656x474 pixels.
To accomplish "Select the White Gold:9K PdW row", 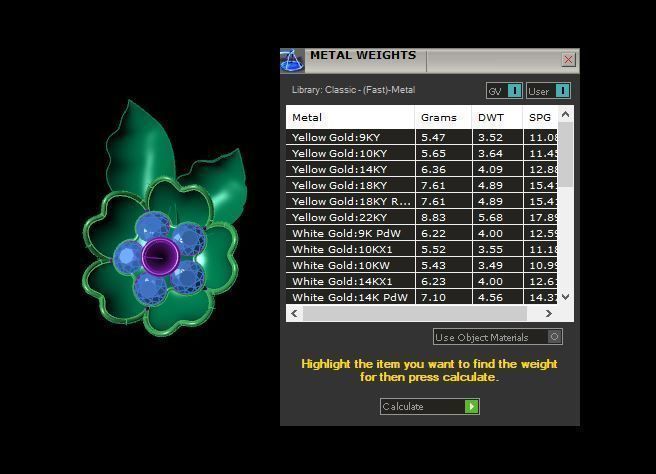I will point(422,233).
